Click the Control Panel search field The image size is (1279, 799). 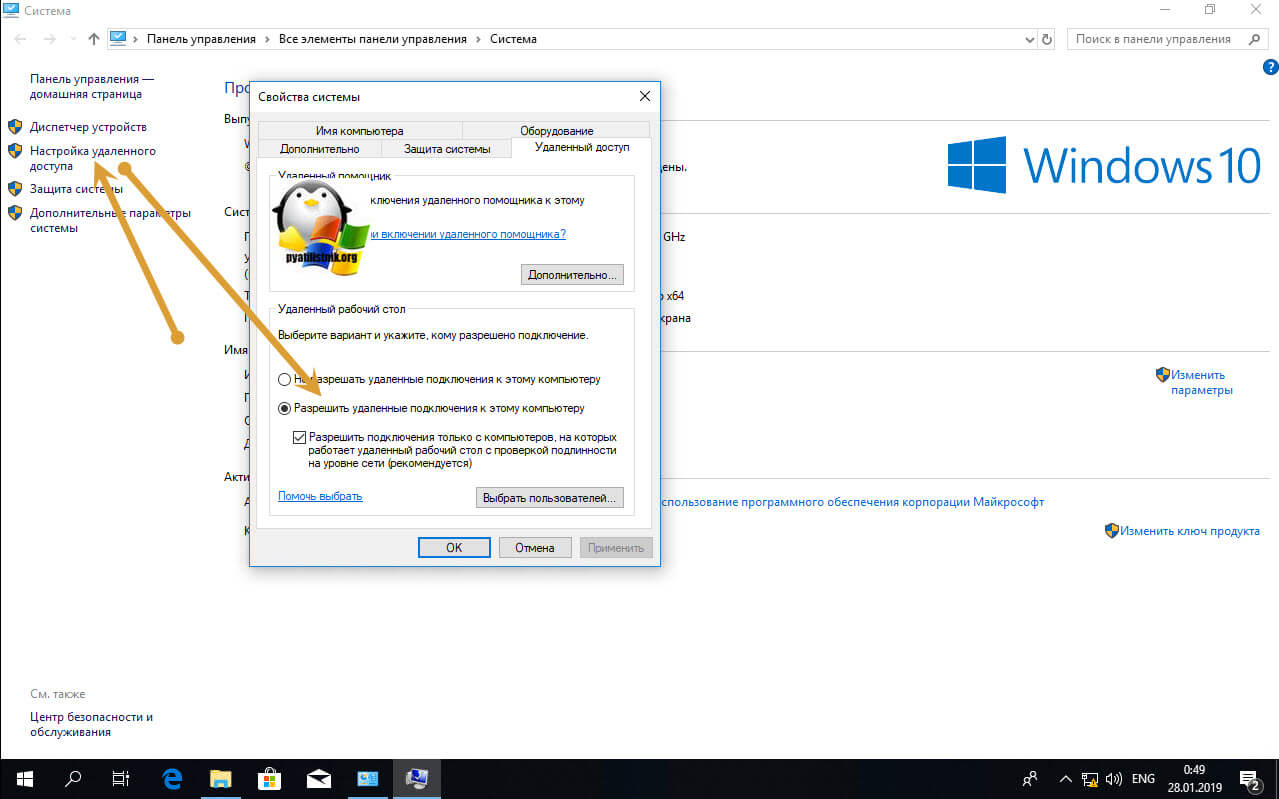pos(1155,39)
